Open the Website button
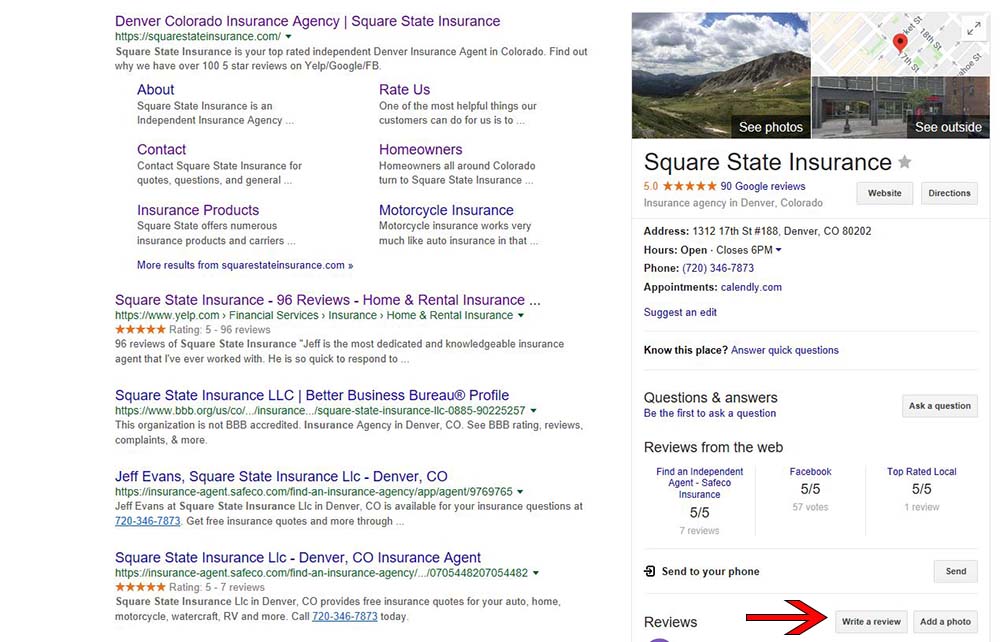The width and height of the screenshot is (1000, 642). [885, 193]
